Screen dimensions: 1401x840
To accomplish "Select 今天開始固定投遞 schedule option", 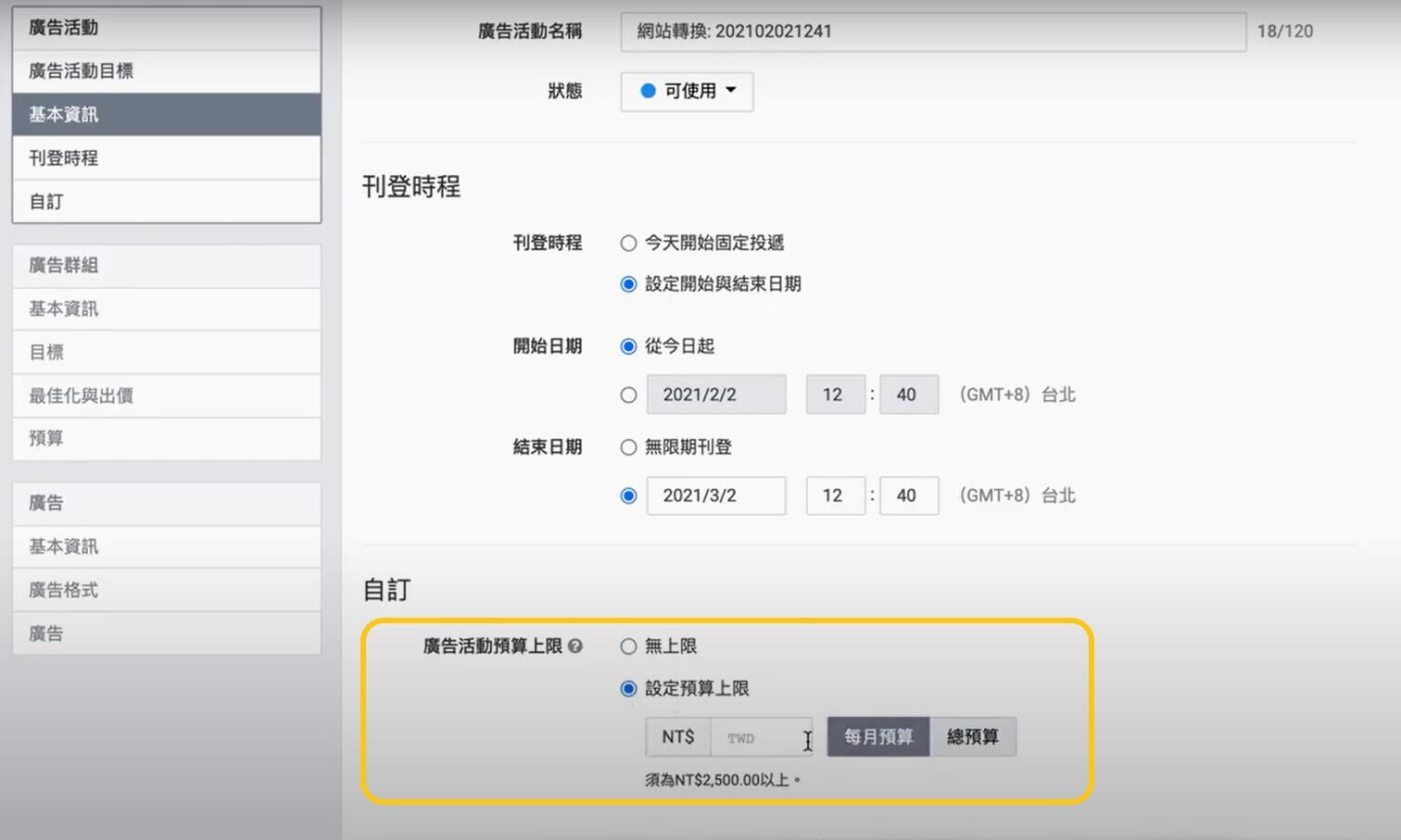I will [x=628, y=243].
